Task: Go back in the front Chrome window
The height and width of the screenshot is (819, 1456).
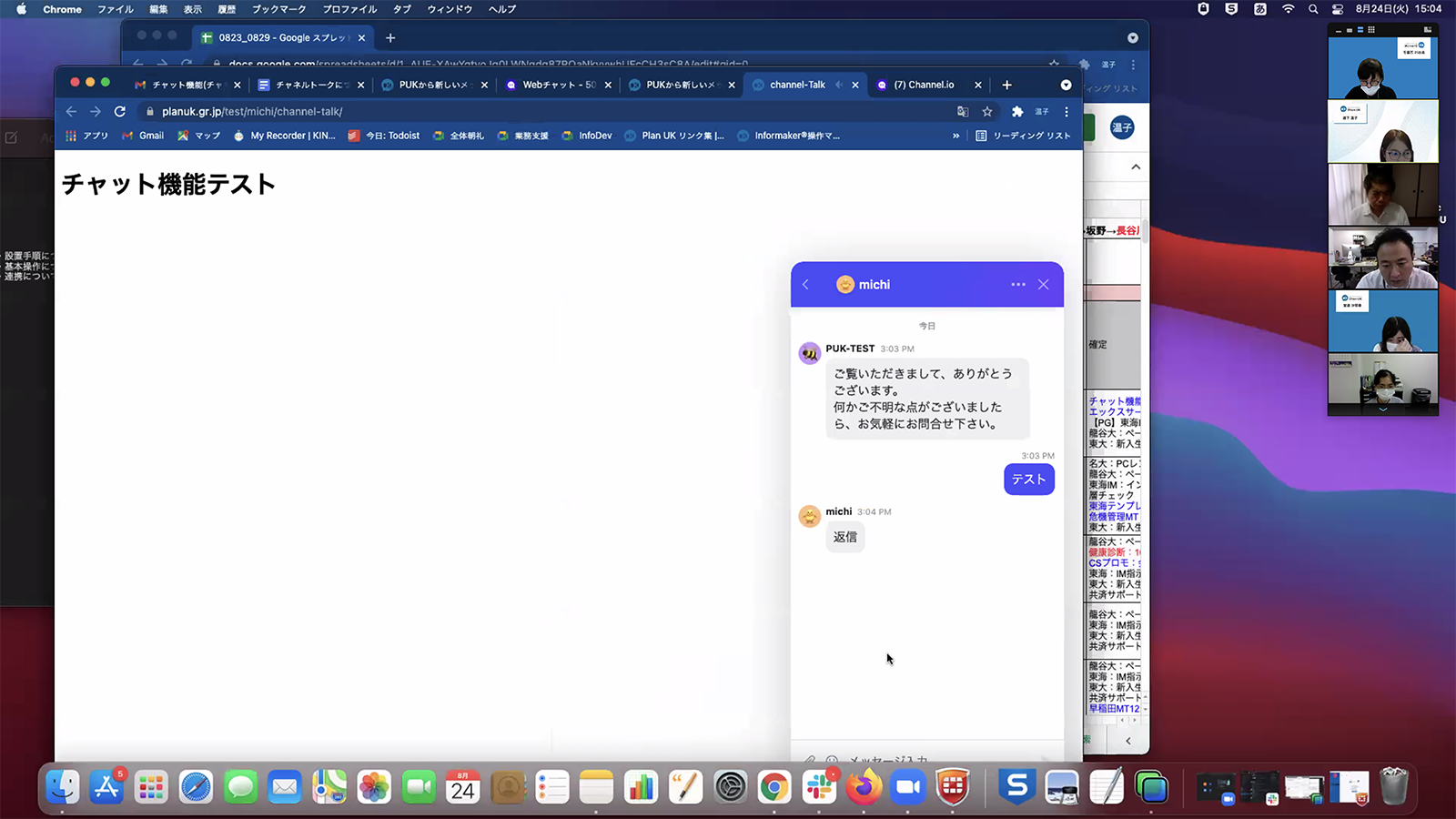Action: point(71,111)
